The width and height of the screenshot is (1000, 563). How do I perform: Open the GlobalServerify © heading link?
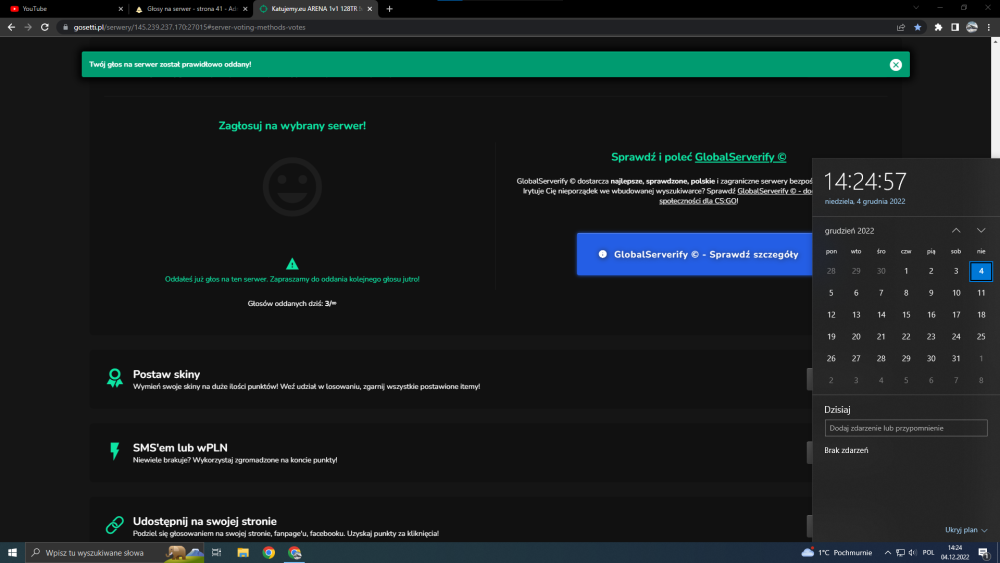point(740,157)
